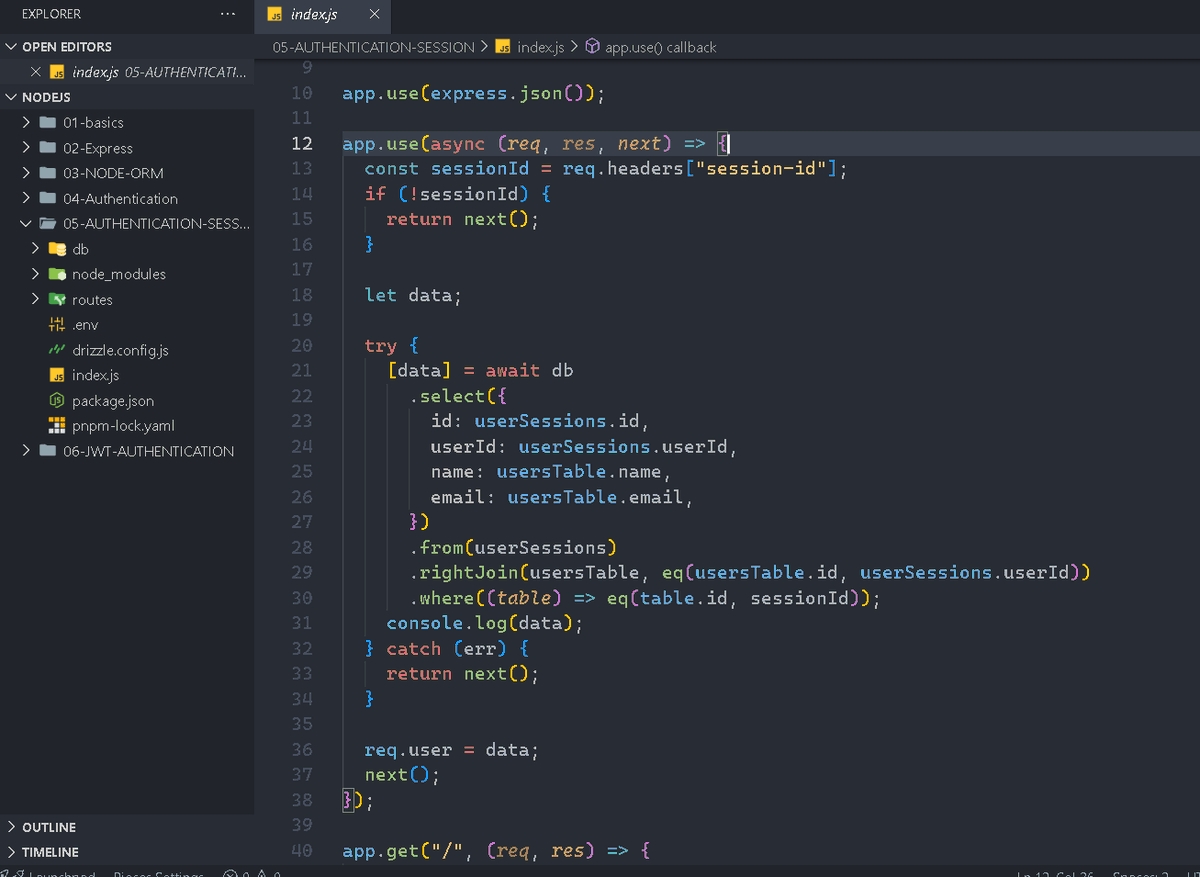
Task: Click the '.from' call on line 28
Action: pos(436,548)
